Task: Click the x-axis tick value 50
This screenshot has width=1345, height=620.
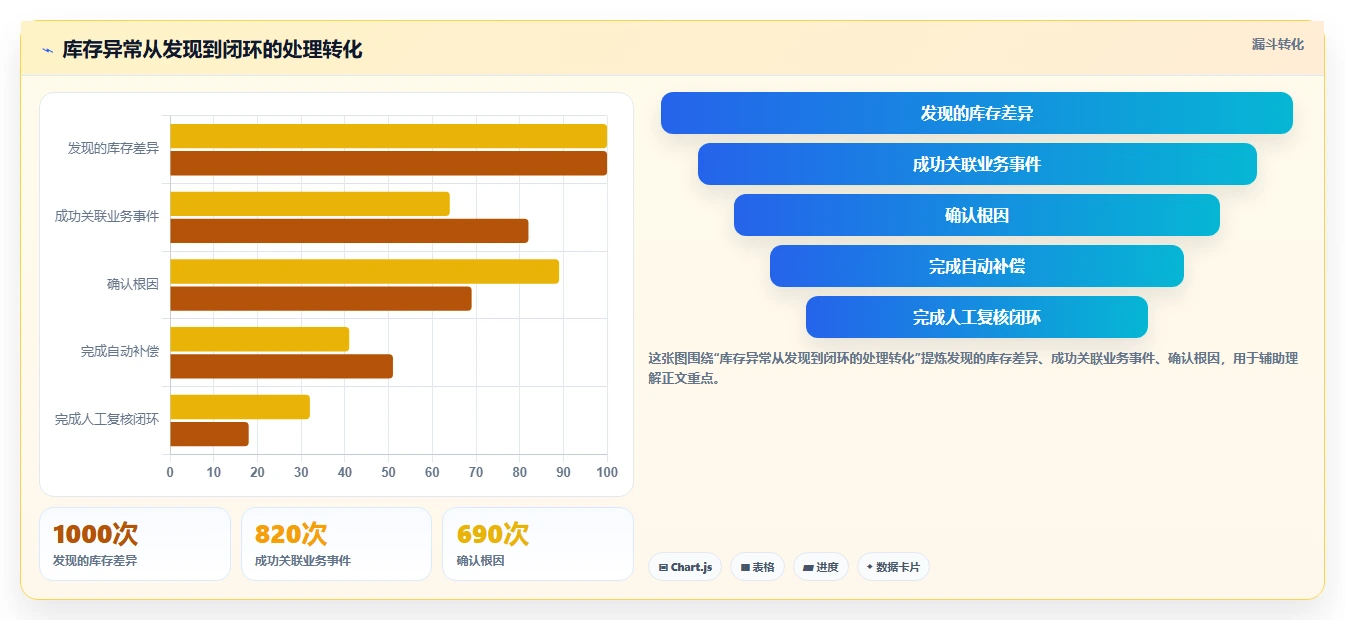Action: click(388, 472)
